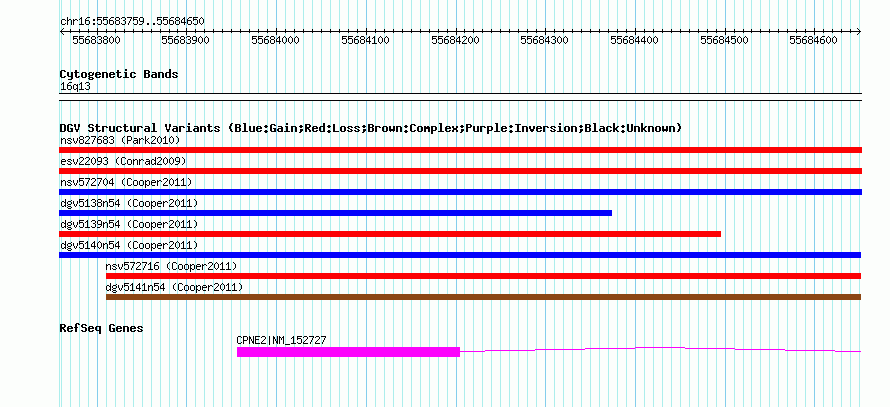Image resolution: width=890 pixels, height=407 pixels.
Task: Click the right arrowhead of the ruler
Action: click(859, 31)
